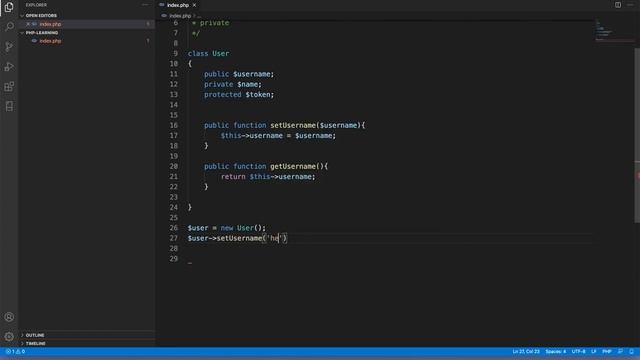Open editor more actions ellipsis
The height and width of the screenshot is (360, 640).
coord(630,5)
